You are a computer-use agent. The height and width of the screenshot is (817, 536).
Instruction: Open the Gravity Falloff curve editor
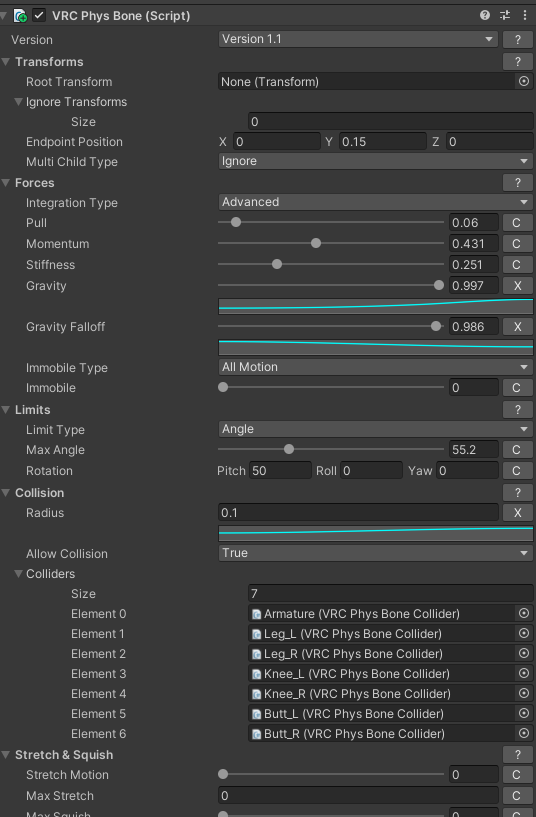point(376,348)
